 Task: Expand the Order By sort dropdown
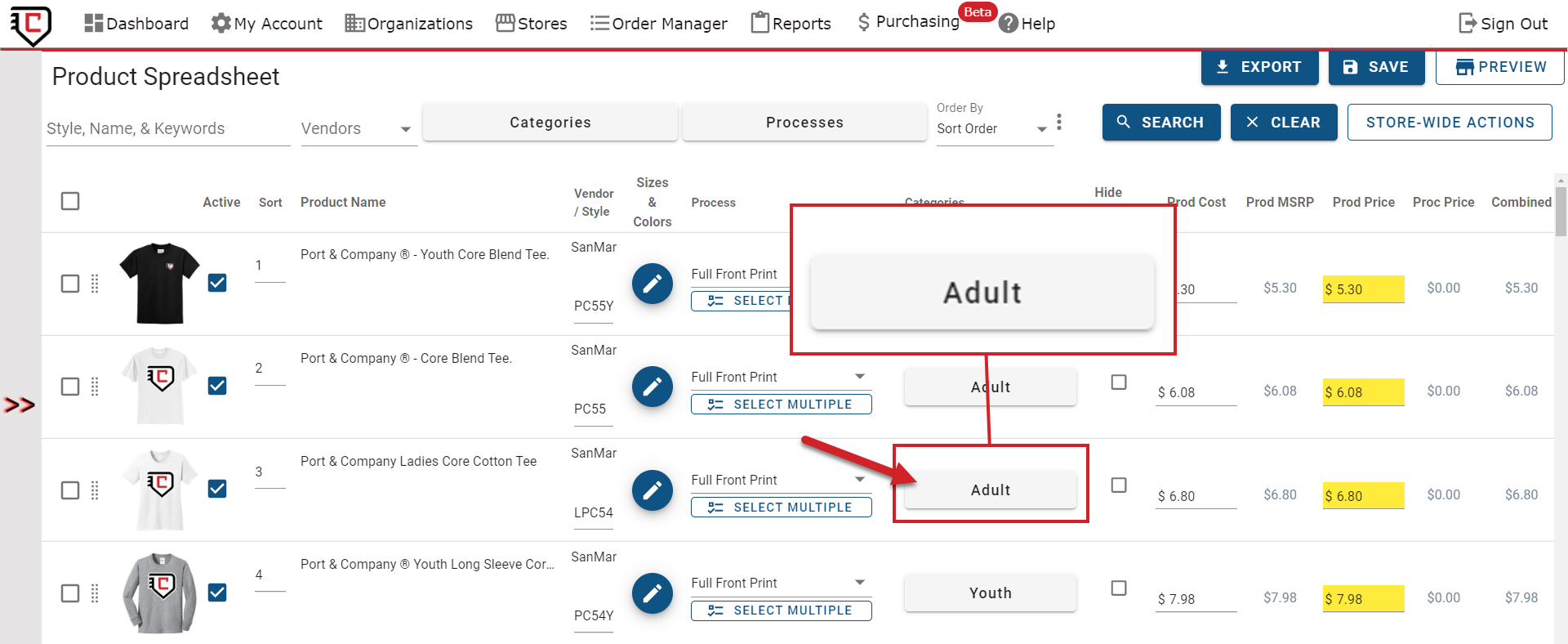[x=994, y=129]
